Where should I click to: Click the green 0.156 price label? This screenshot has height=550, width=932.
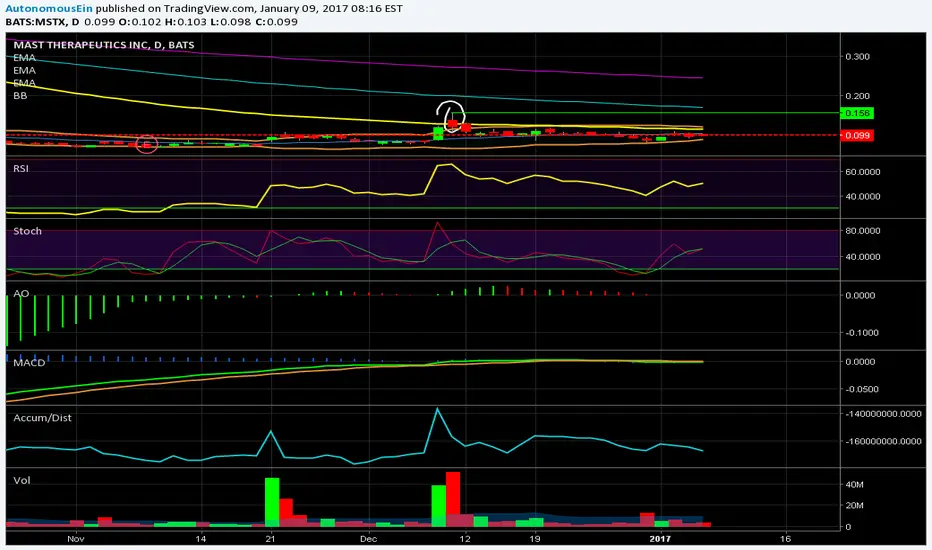tap(856, 113)
